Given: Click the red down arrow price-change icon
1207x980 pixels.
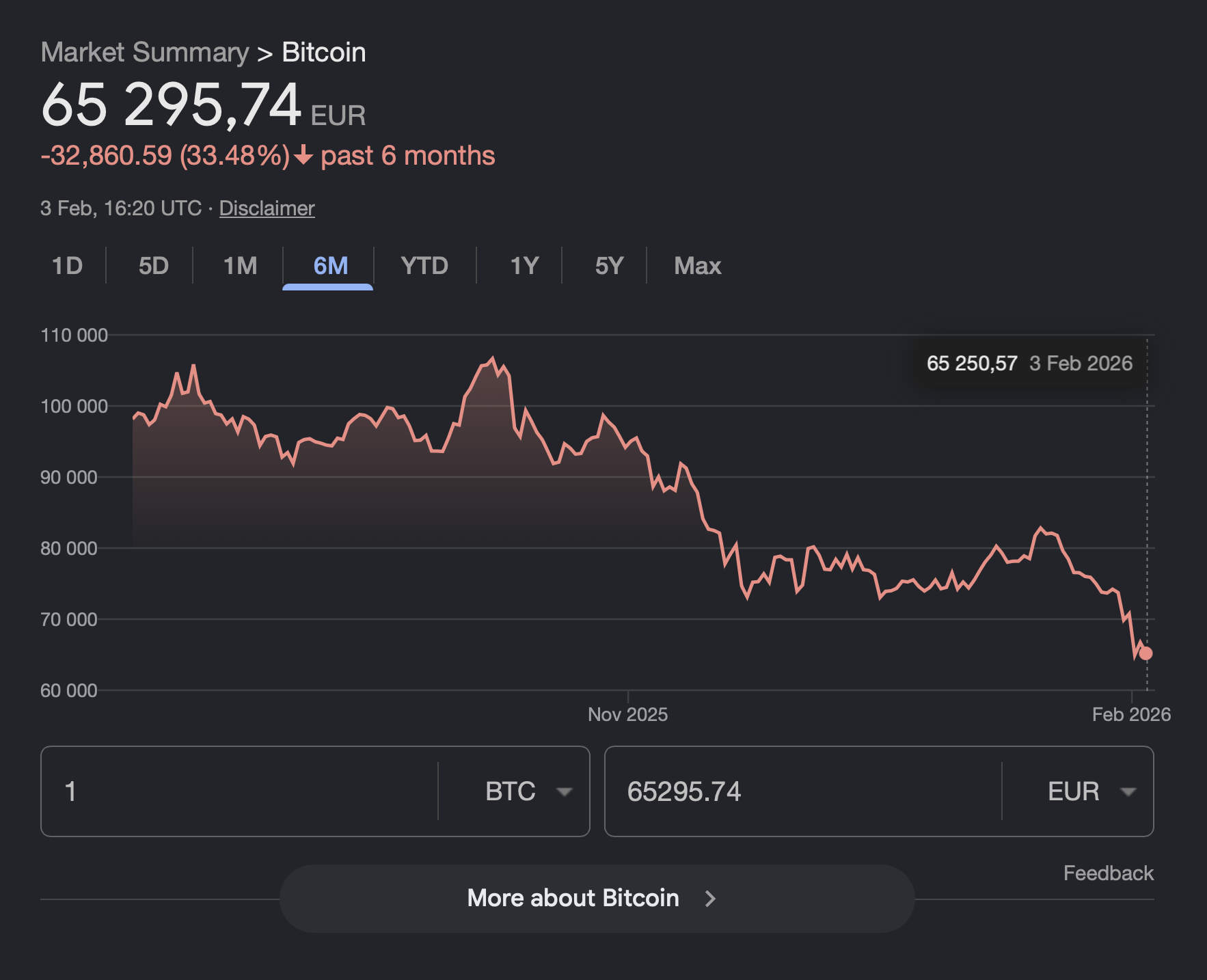Looking at the screenshot, I should 303,156.
